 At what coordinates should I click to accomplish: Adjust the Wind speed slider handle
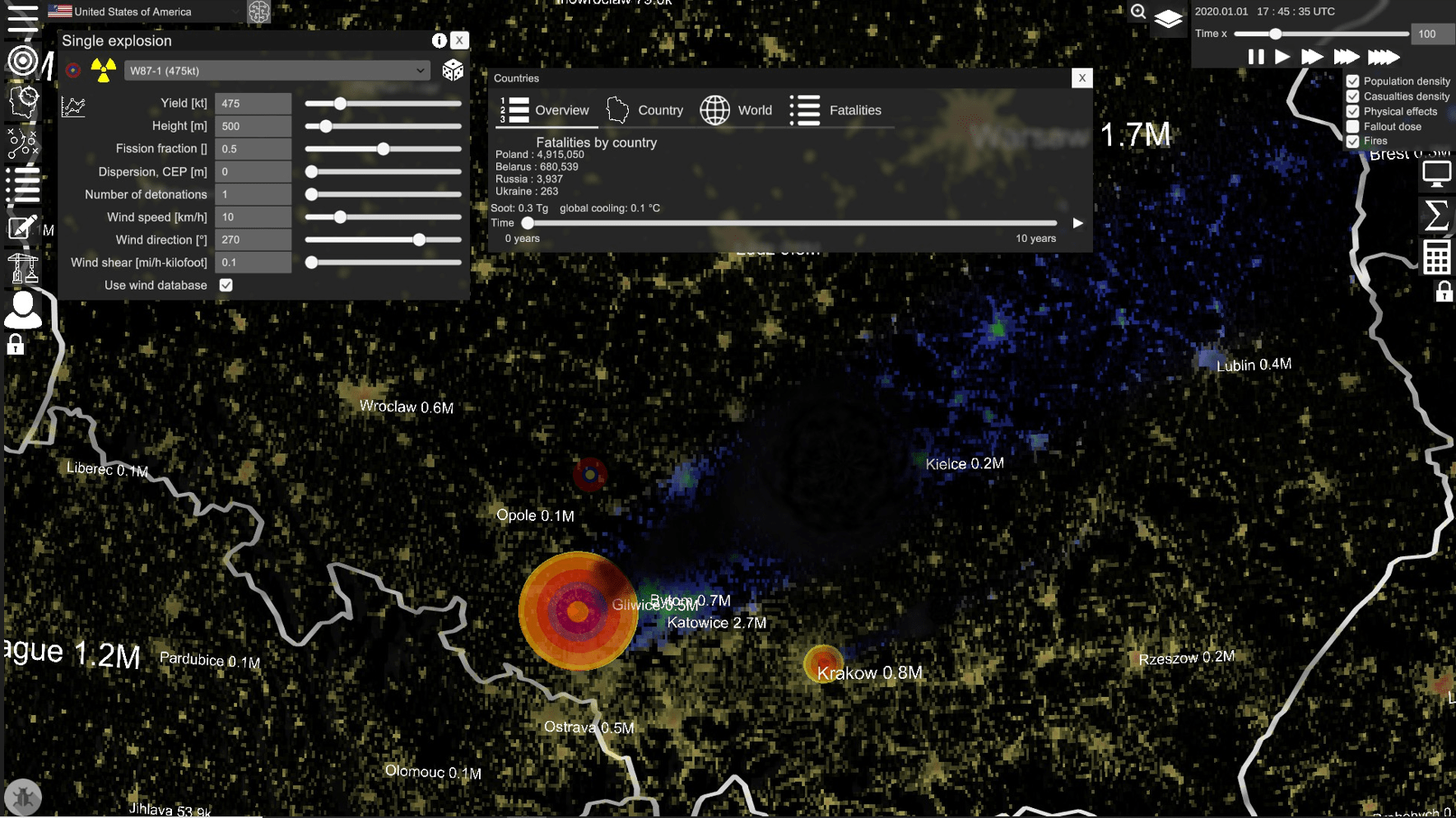(x=340, y=217)
